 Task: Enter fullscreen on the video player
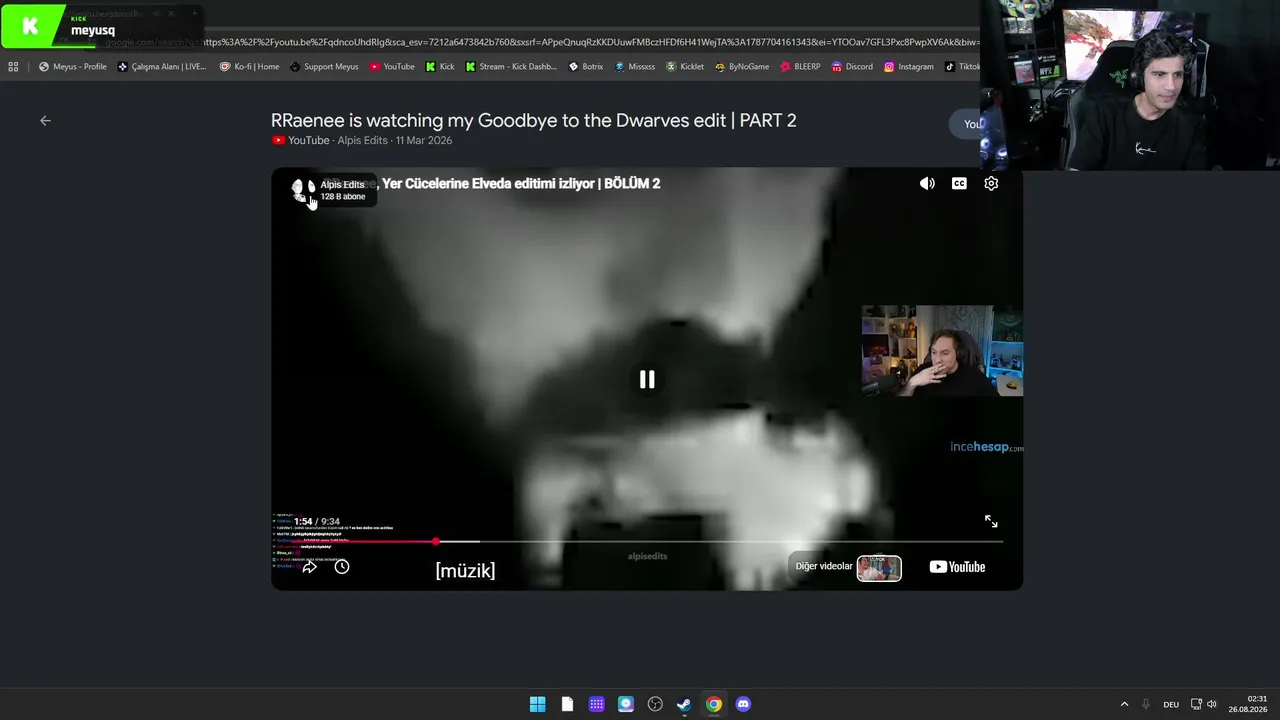991,521
